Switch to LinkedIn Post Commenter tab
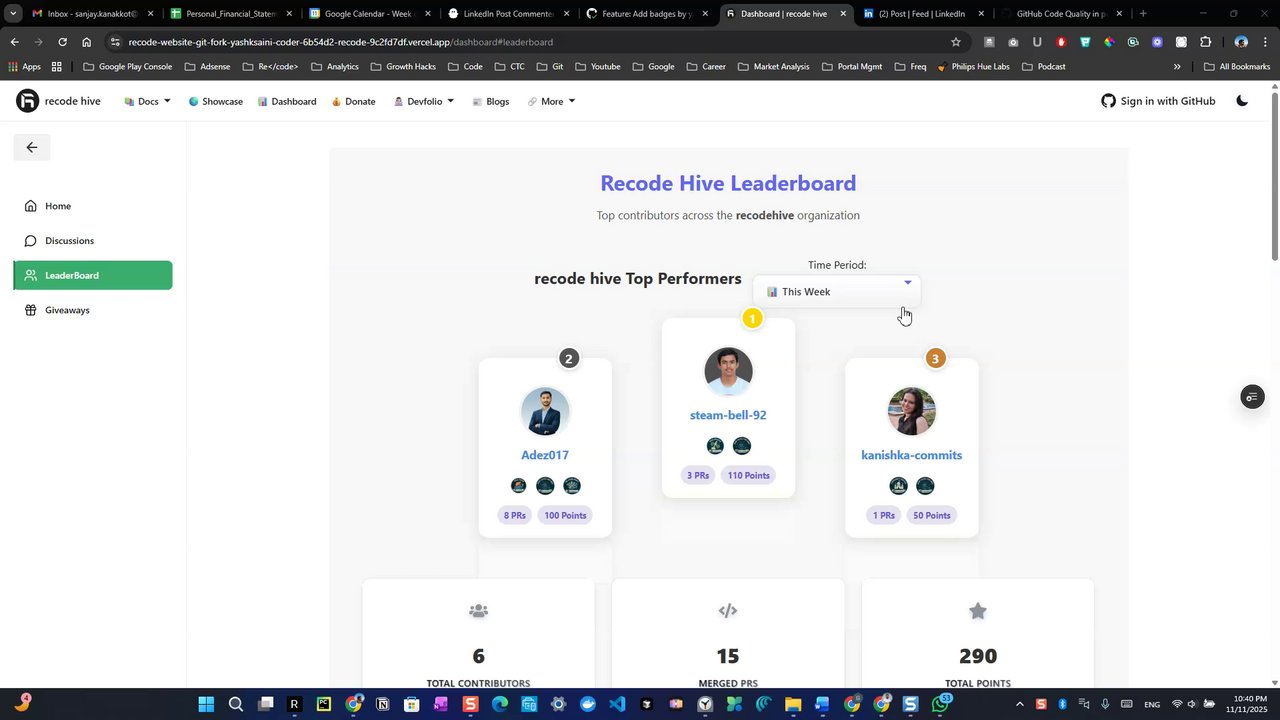This screenshot has height=720, width=1280. tap(507, 14)
